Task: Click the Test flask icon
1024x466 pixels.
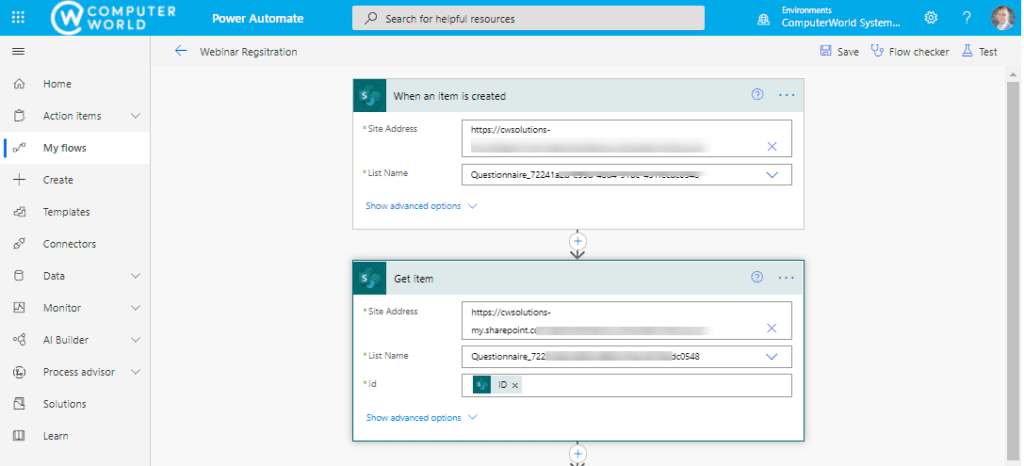Action: (x=967, y=51)
